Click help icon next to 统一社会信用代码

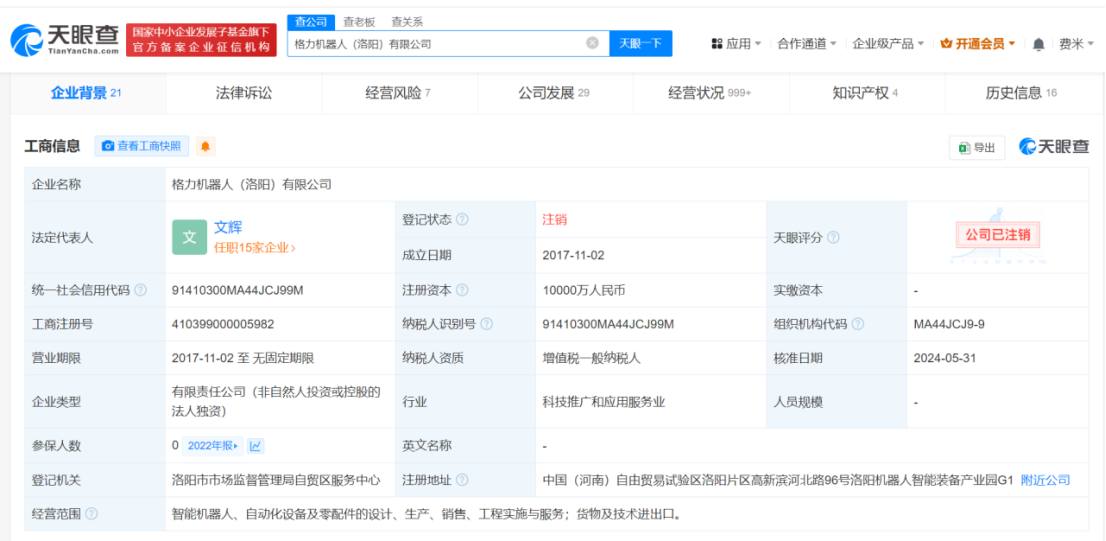tap(140, 291)
